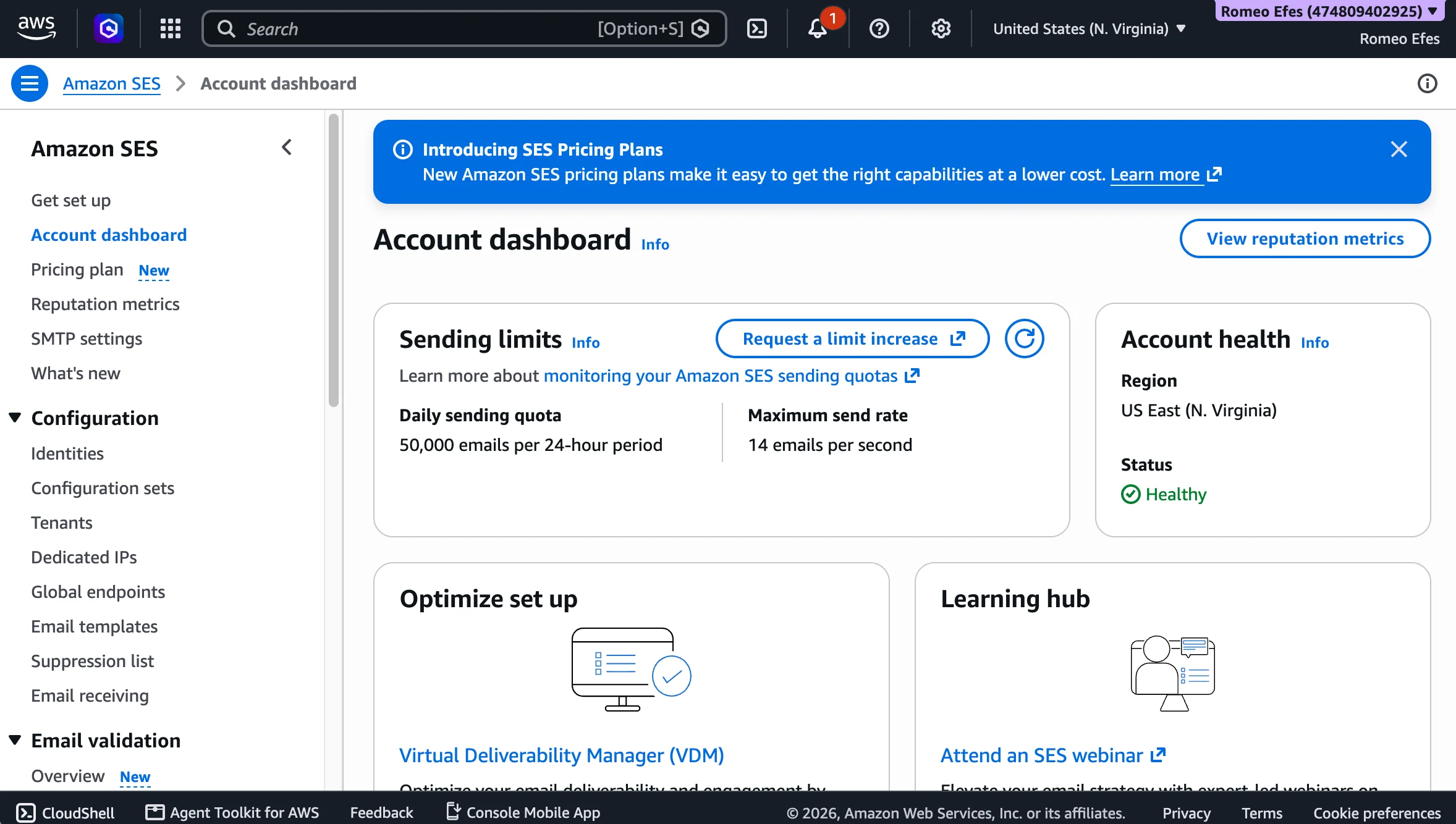Open Tenants in the sidebar

[62, 523]
